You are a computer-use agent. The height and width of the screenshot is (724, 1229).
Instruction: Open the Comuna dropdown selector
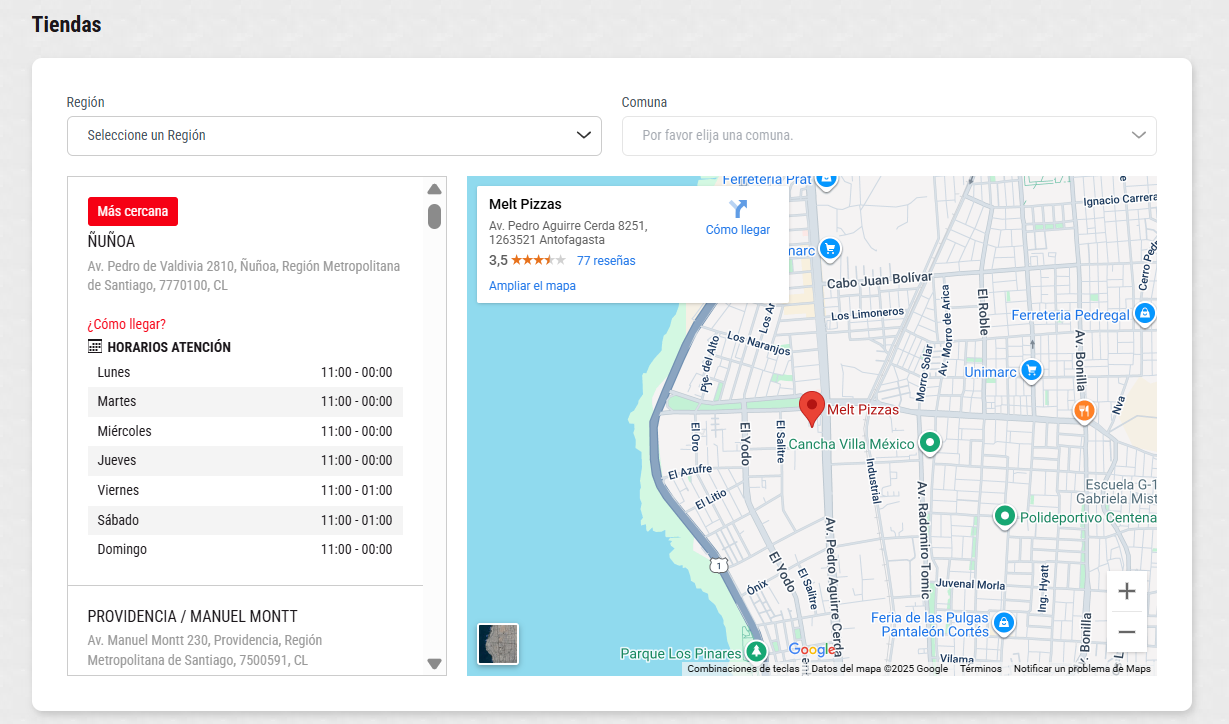pos(889,136)
